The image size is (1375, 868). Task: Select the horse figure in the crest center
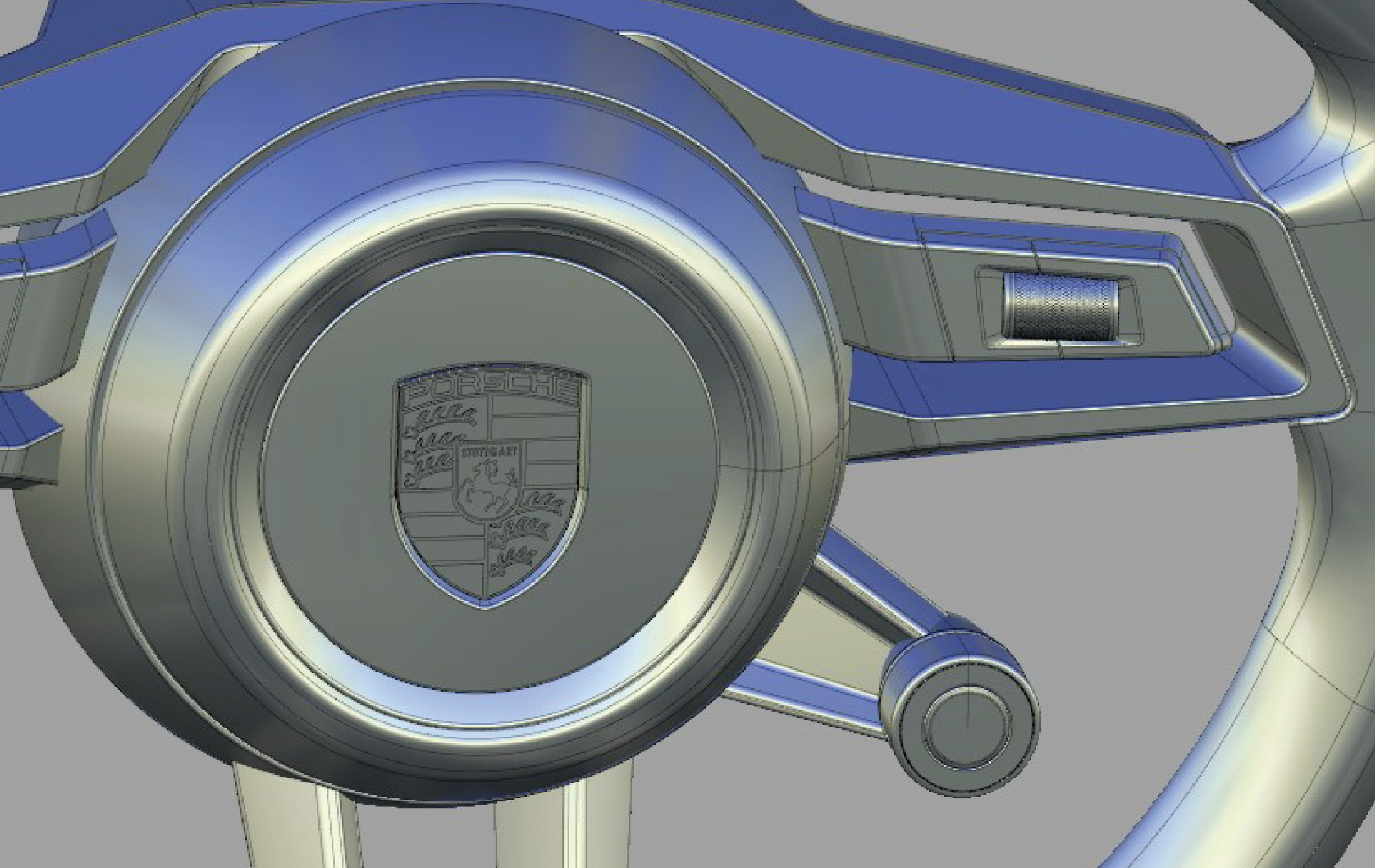[489, 486]
